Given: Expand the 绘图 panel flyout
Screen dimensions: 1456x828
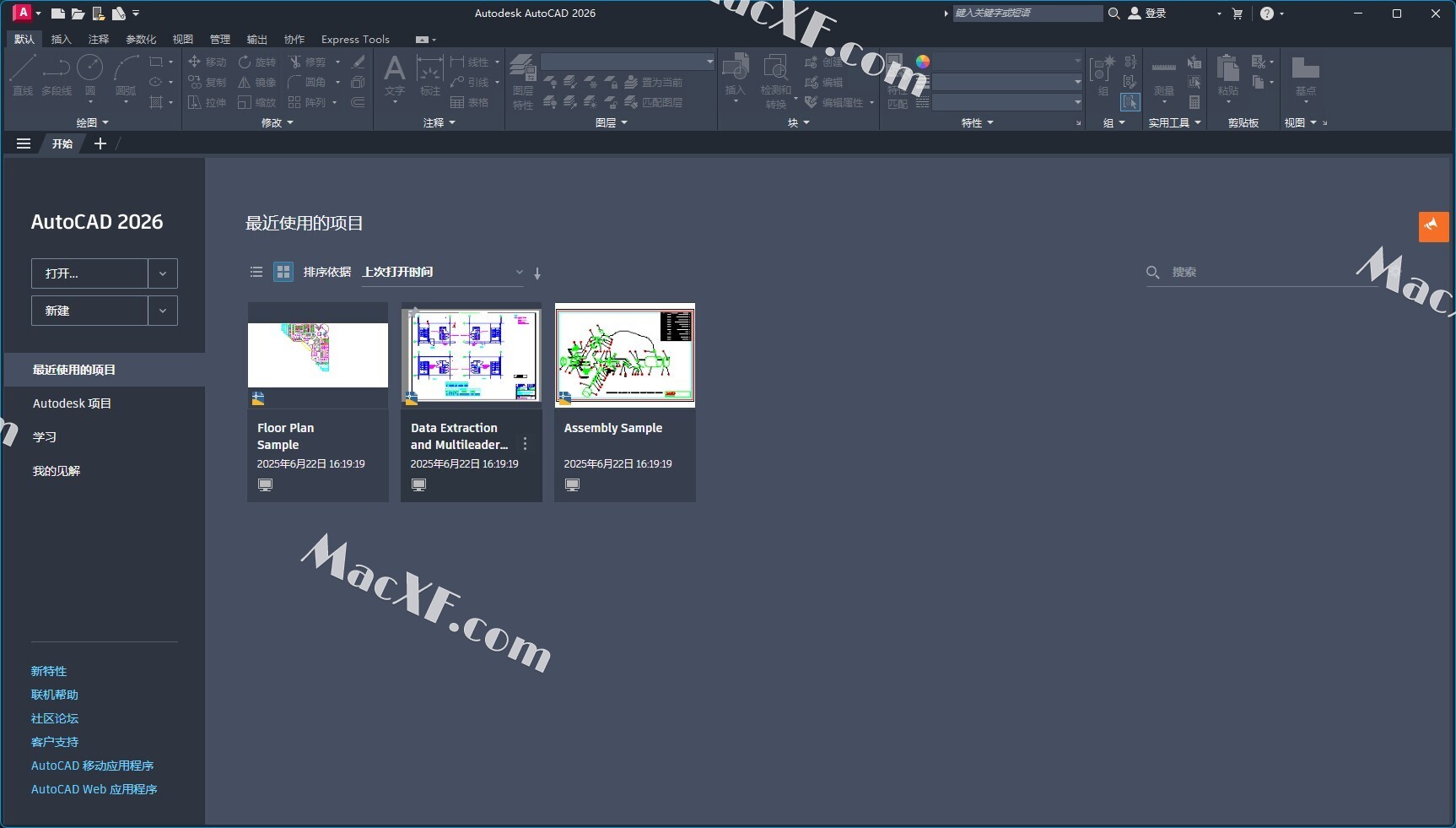Looking at the screenshot, I should [x=93, y=122].
